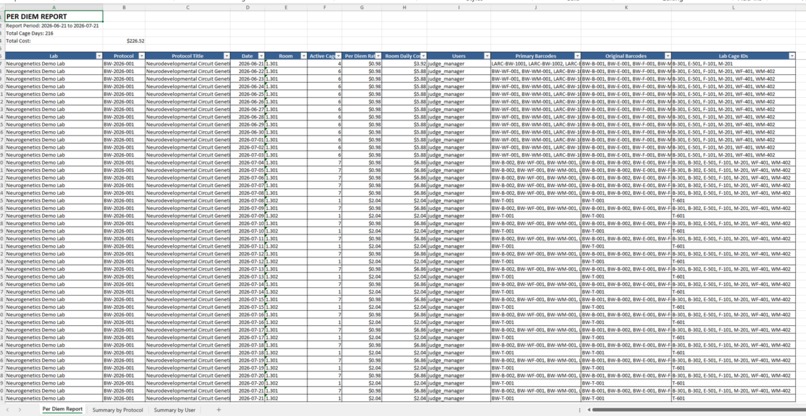Open the Primary Barcodes filter dropdown
Image resolution: width=806 pixels, height=416 pixels.
click(577, 56)
